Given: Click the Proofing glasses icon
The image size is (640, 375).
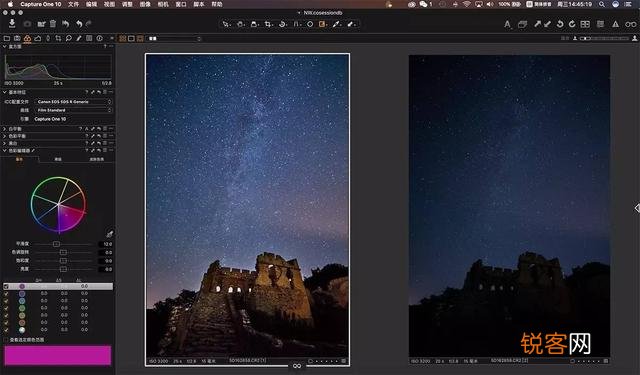Looking at the screenshot, I should click(x=631, y=24).
